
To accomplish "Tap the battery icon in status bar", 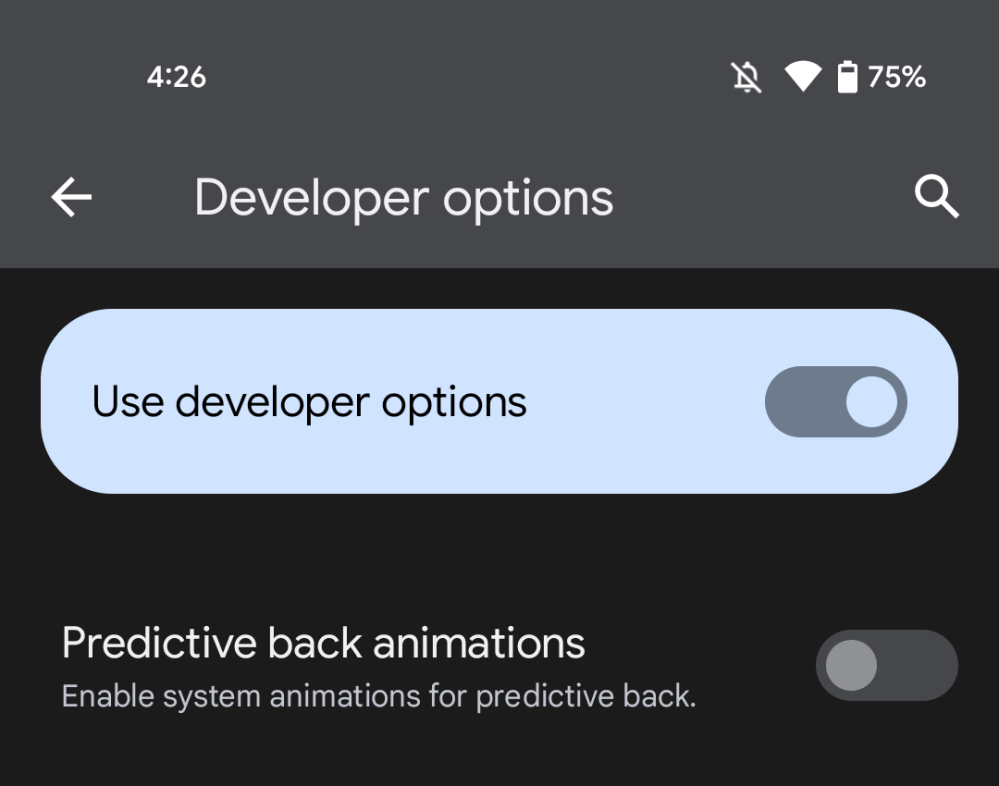I will tap(847, 77).
